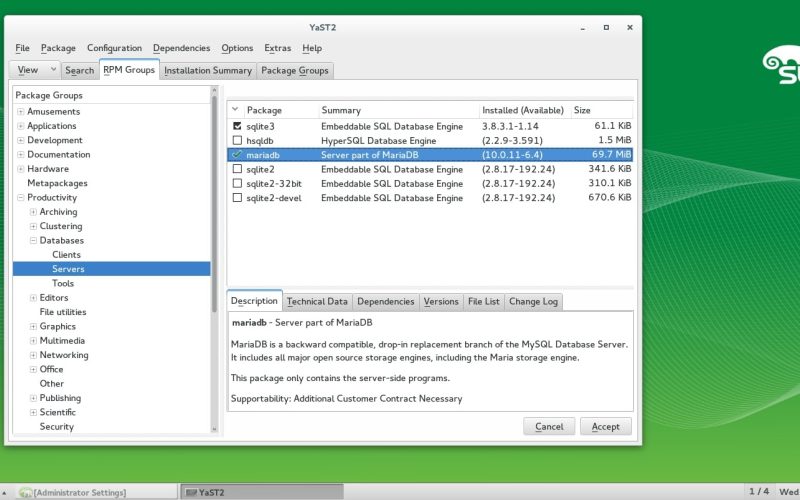This screenshot has height=500, width=800.
Task: Expand the Amusements group
Action: point(21,111)
